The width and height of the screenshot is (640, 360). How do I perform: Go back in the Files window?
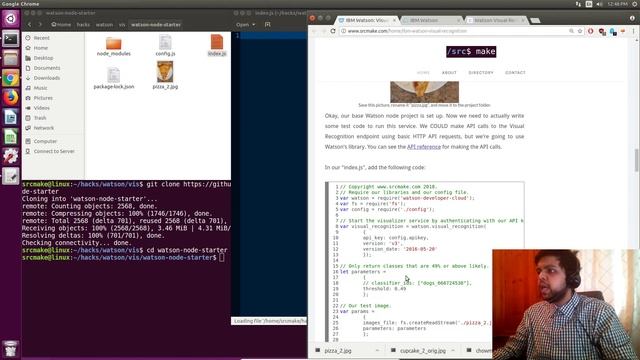29,24
